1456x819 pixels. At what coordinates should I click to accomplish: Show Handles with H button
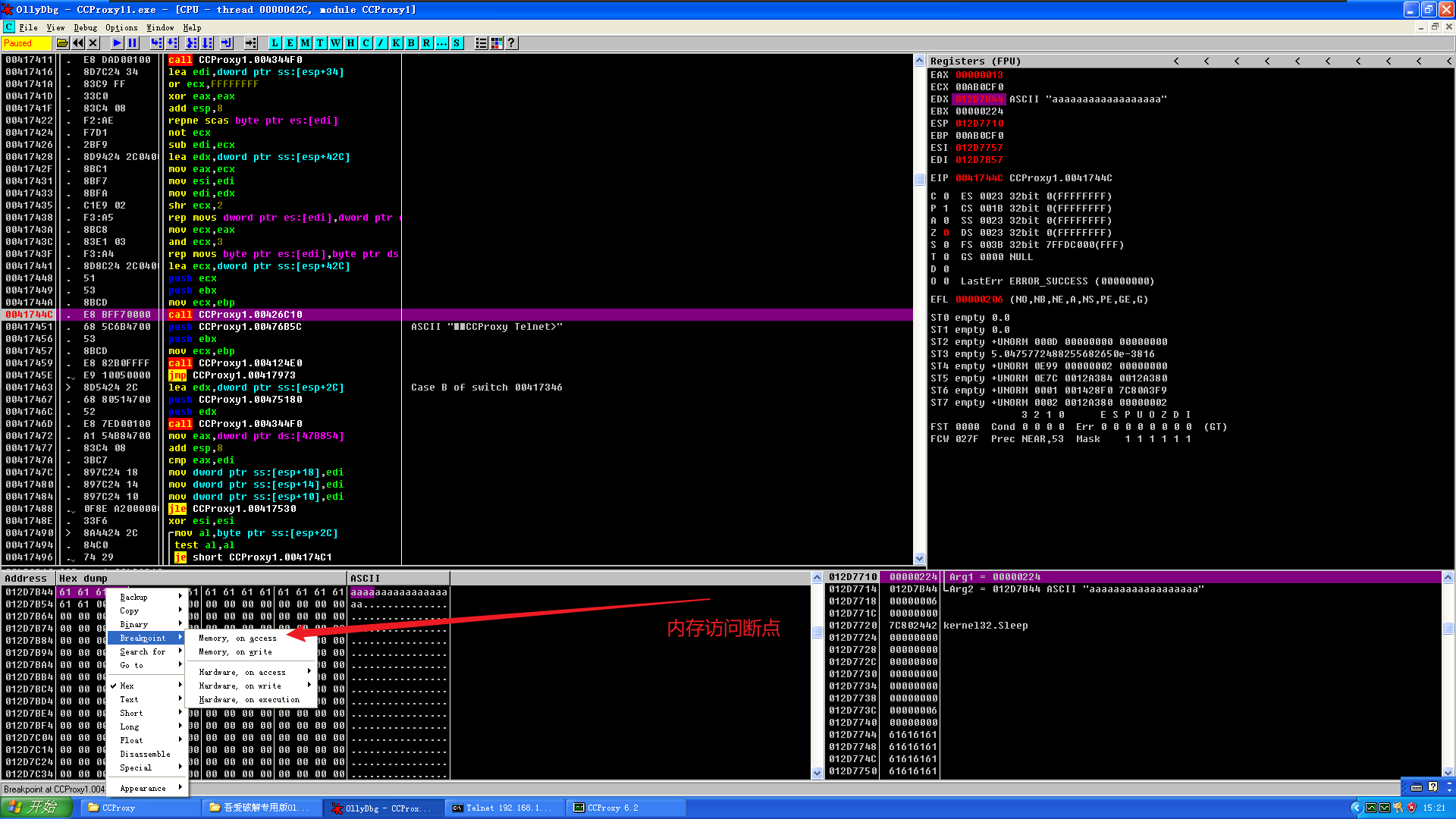350,43
